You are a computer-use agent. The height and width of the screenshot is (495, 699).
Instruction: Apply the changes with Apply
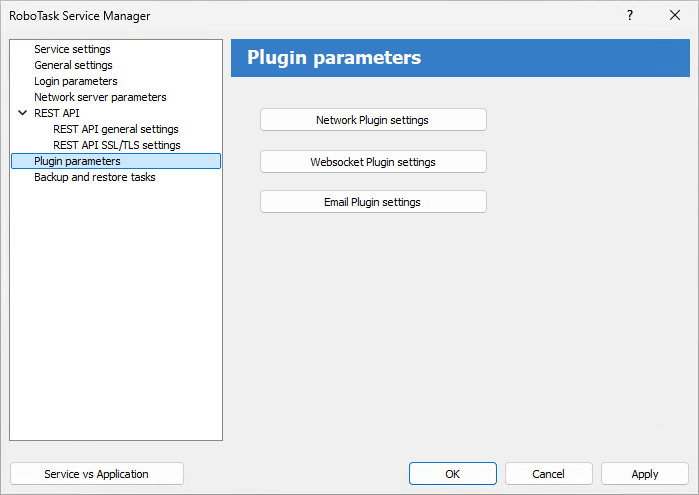[x=645, y=474]
